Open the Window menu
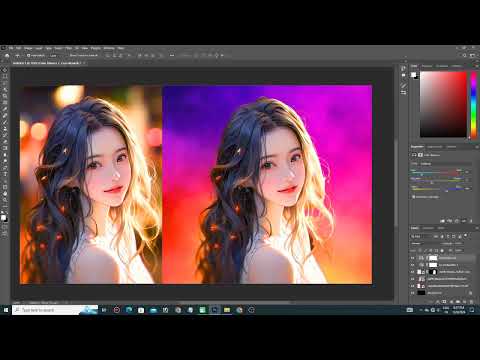Viewport: 480px width, 360px height. pyautogui.click(x=109, y=48)
